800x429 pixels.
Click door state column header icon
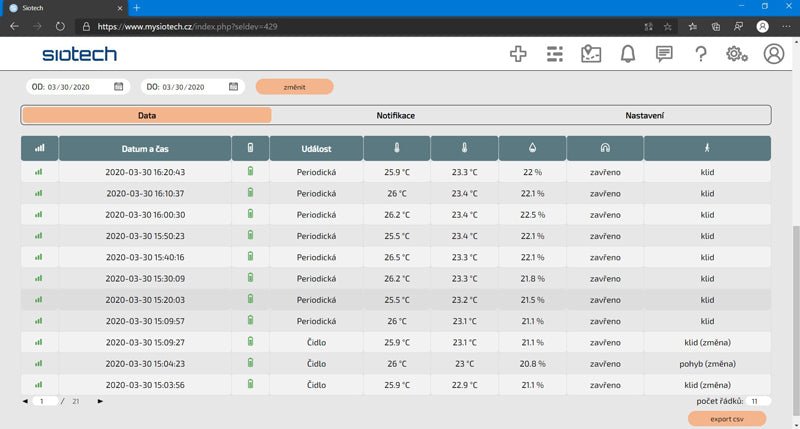pos(605,148)
